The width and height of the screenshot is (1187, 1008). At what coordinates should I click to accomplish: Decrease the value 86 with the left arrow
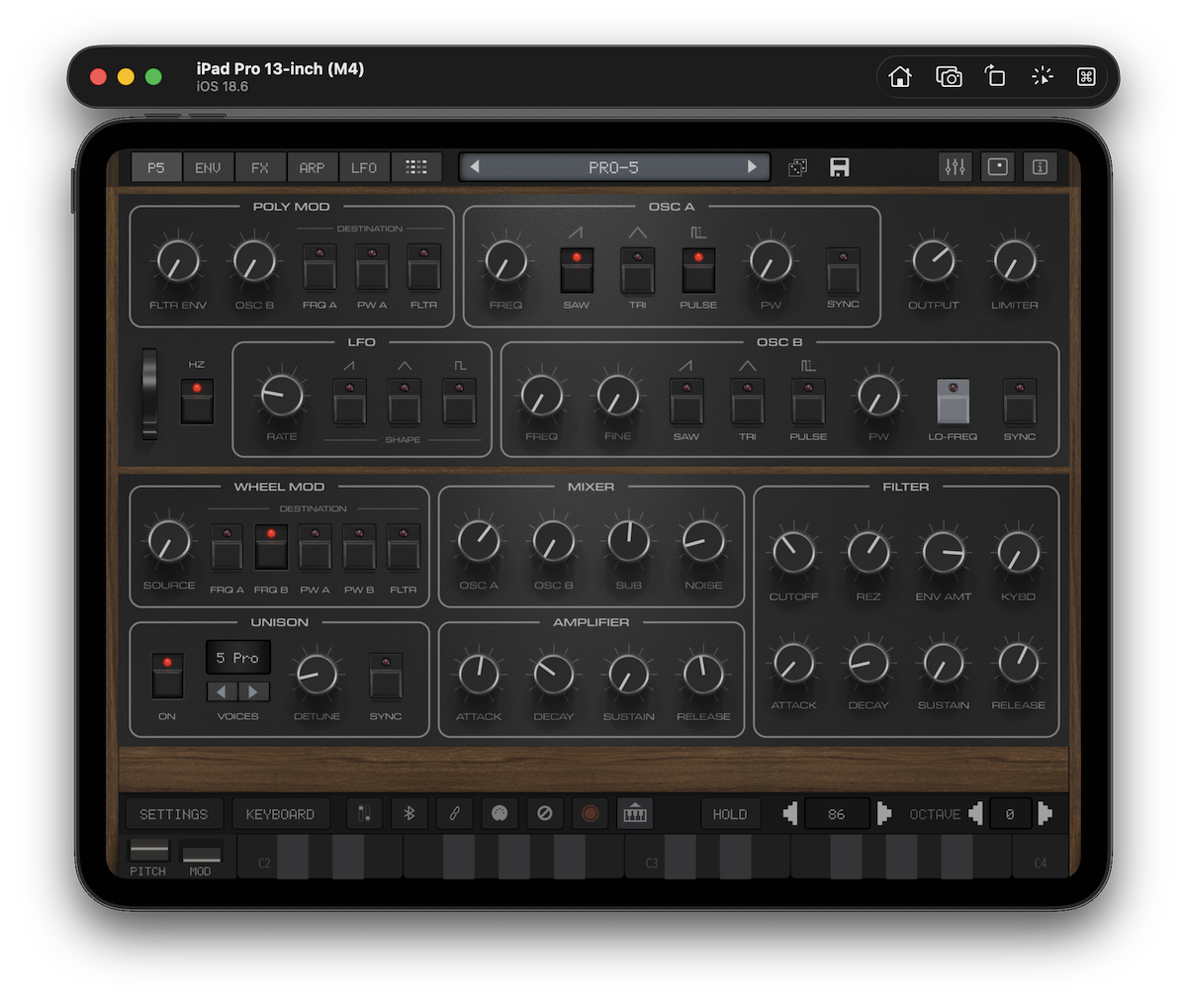790,814
